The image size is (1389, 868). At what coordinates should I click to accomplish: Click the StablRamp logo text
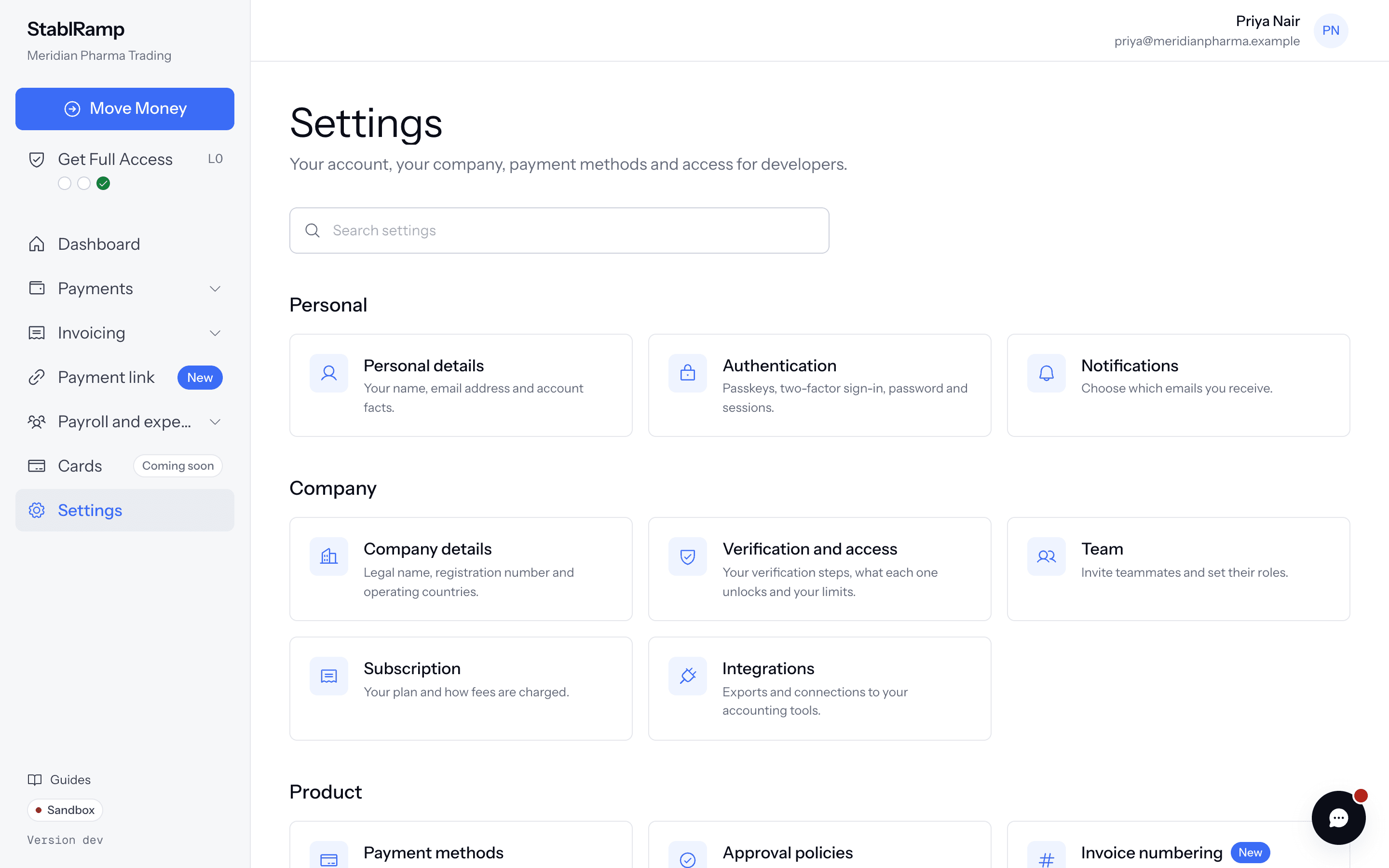point(76,29)
